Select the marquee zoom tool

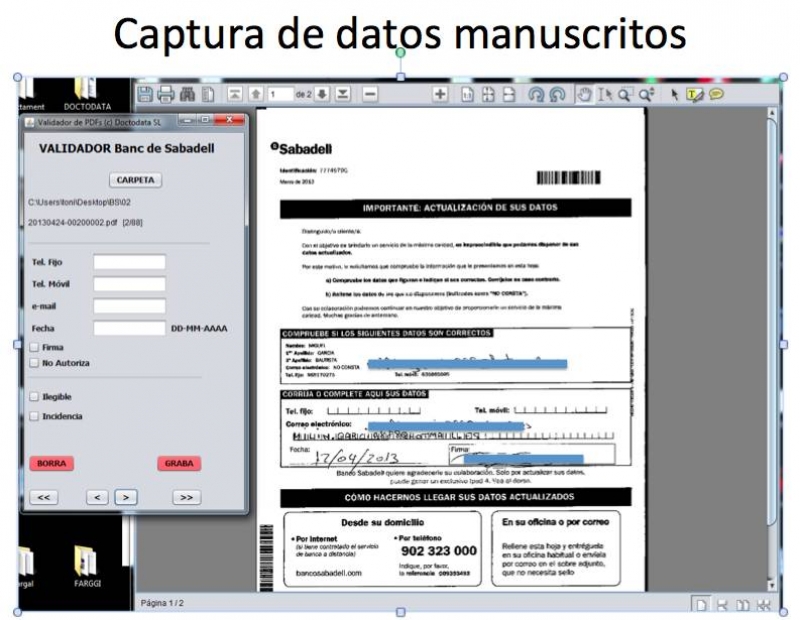(625, 94)
